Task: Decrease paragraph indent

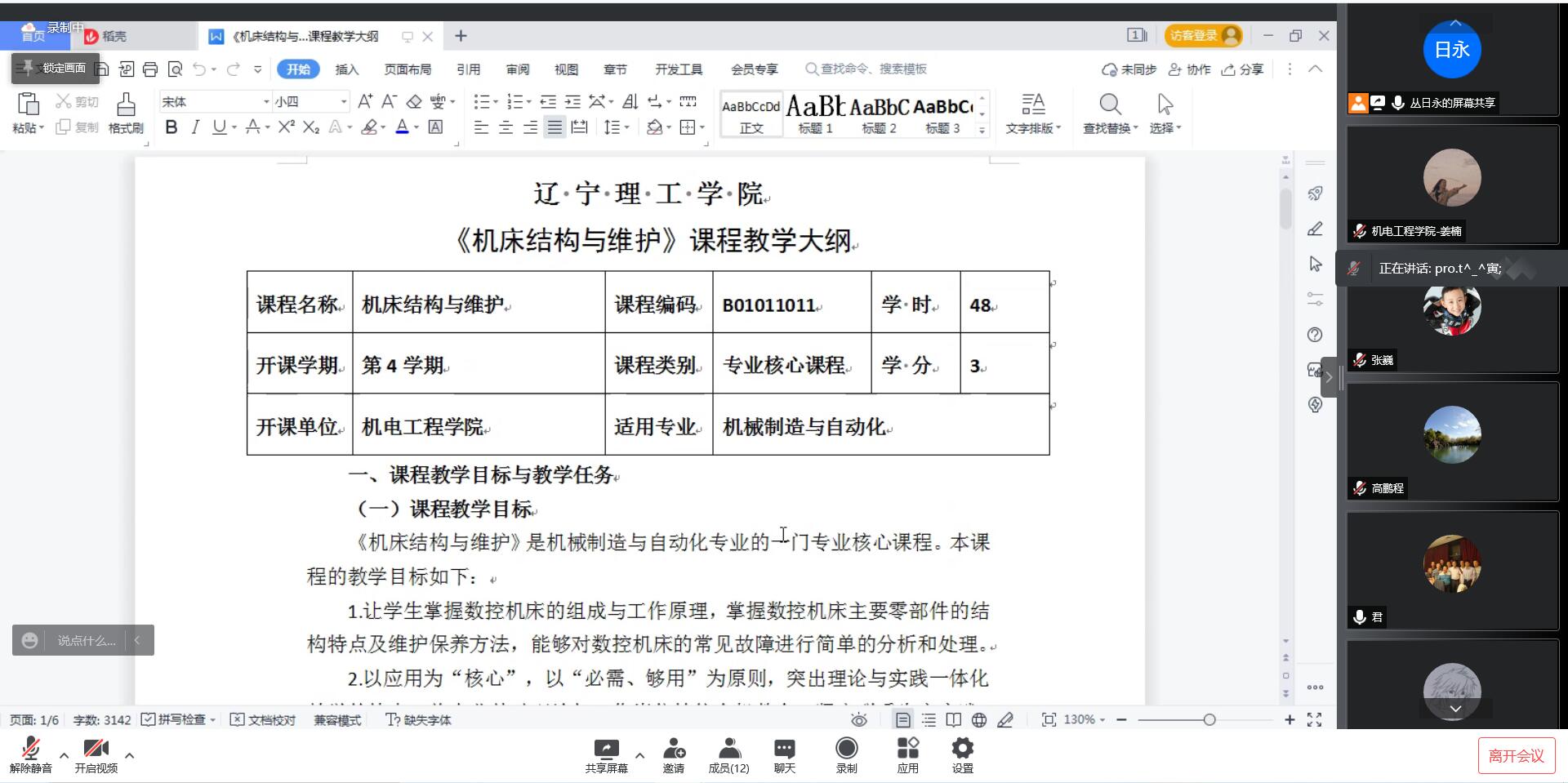Action: (548, 101)
